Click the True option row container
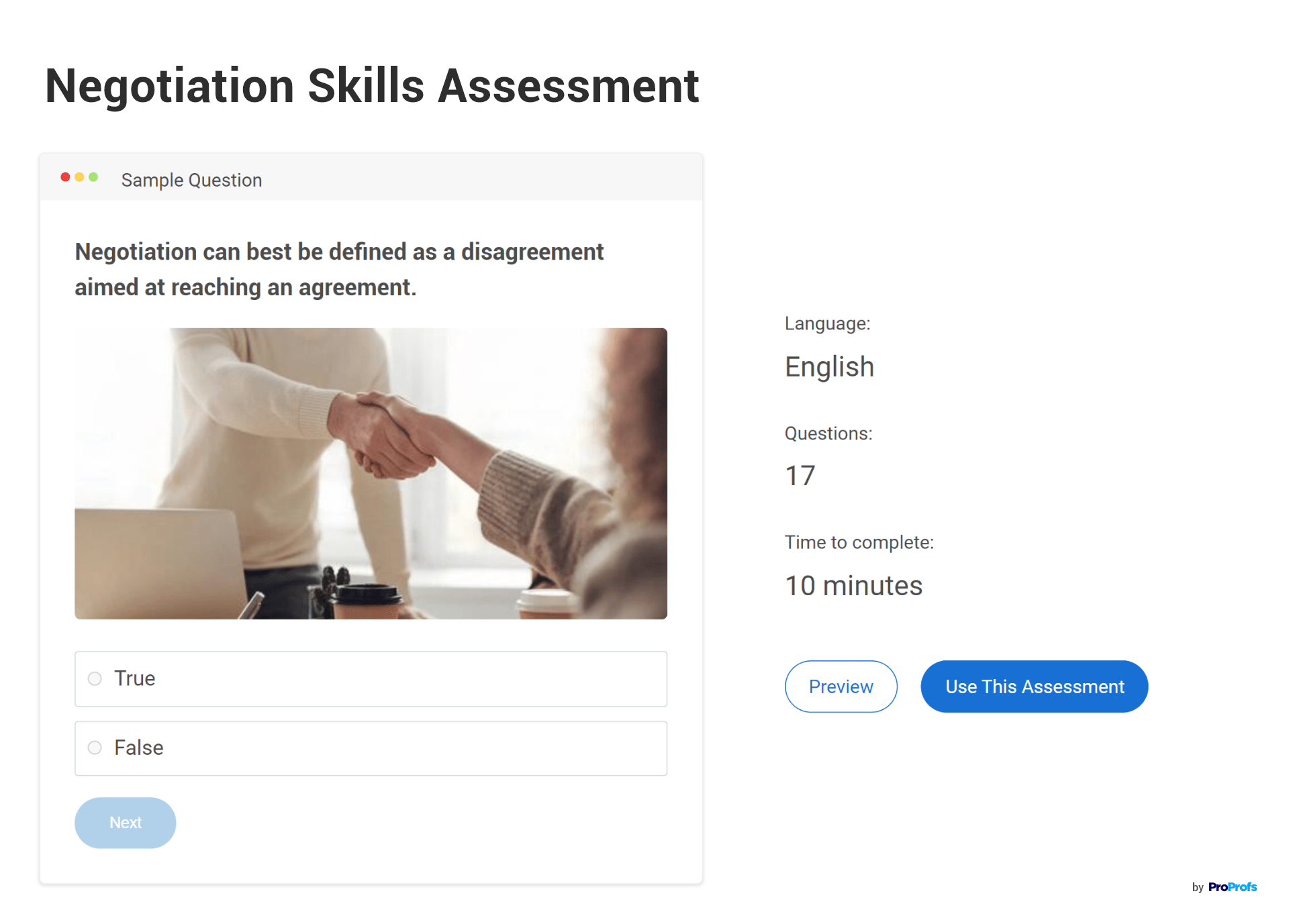 click(x=371, y=678)
